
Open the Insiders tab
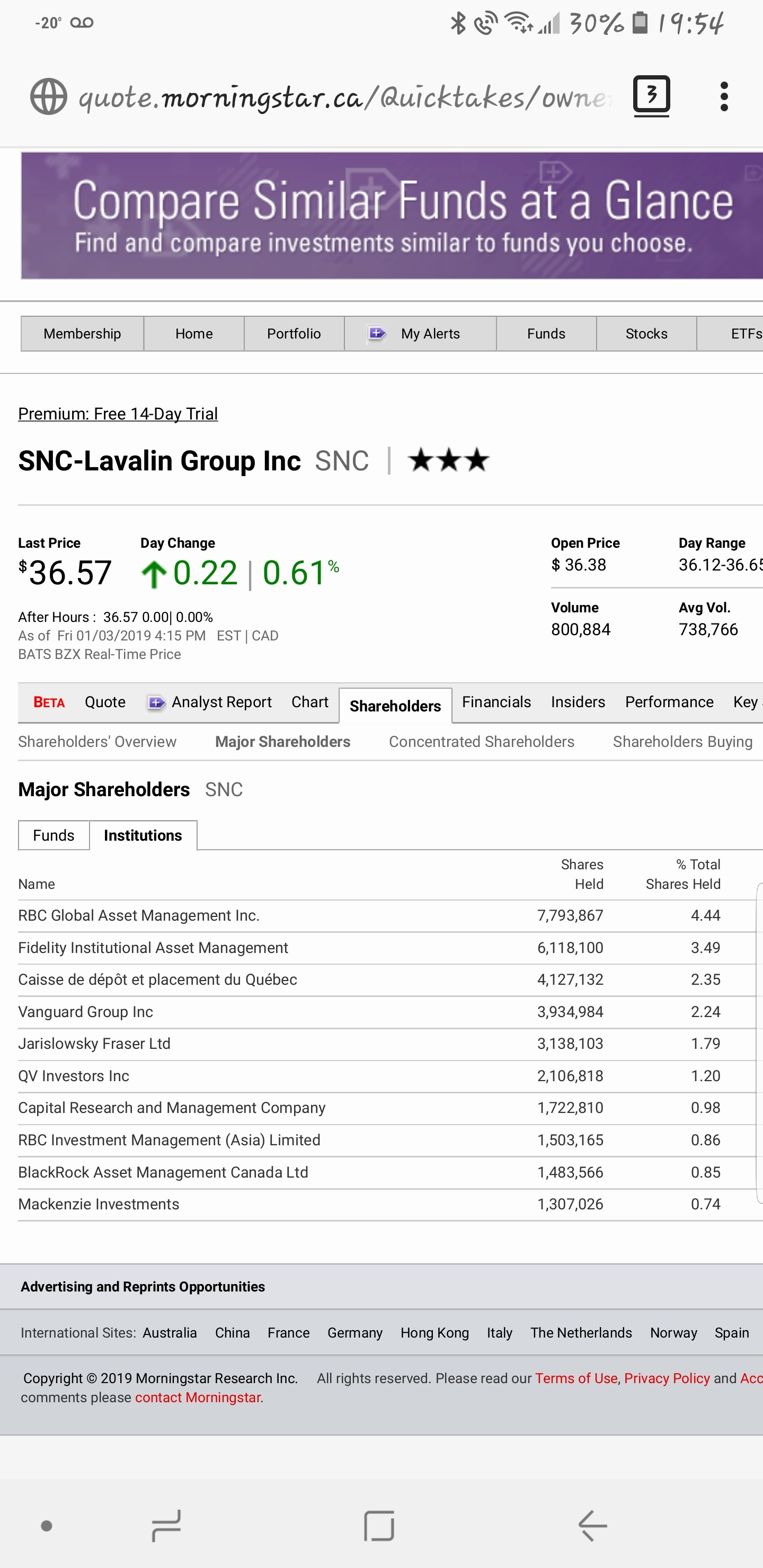(578, 702)
